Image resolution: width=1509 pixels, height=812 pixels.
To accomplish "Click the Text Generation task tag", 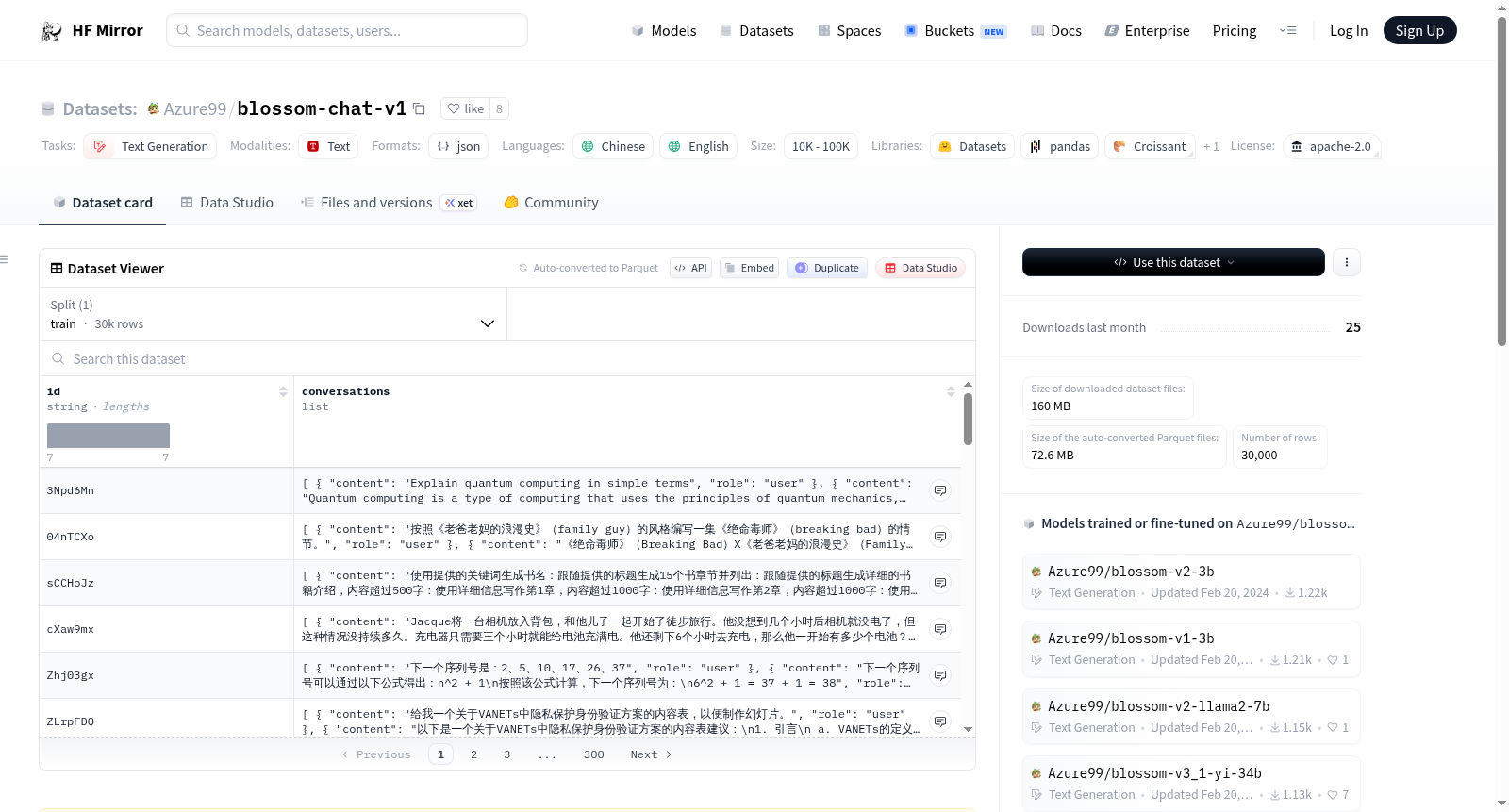I will [150, 146].
